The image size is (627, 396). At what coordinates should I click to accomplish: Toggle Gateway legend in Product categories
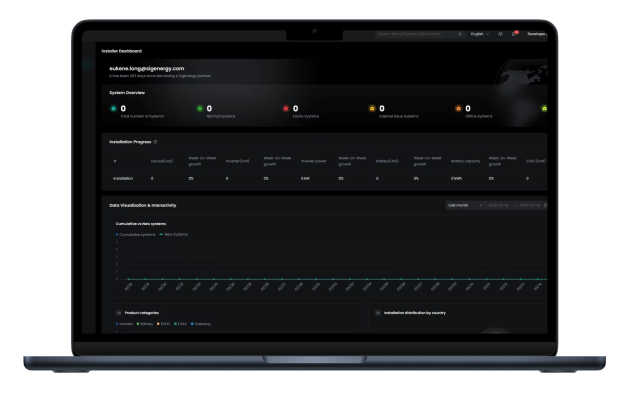pos(201,324)
